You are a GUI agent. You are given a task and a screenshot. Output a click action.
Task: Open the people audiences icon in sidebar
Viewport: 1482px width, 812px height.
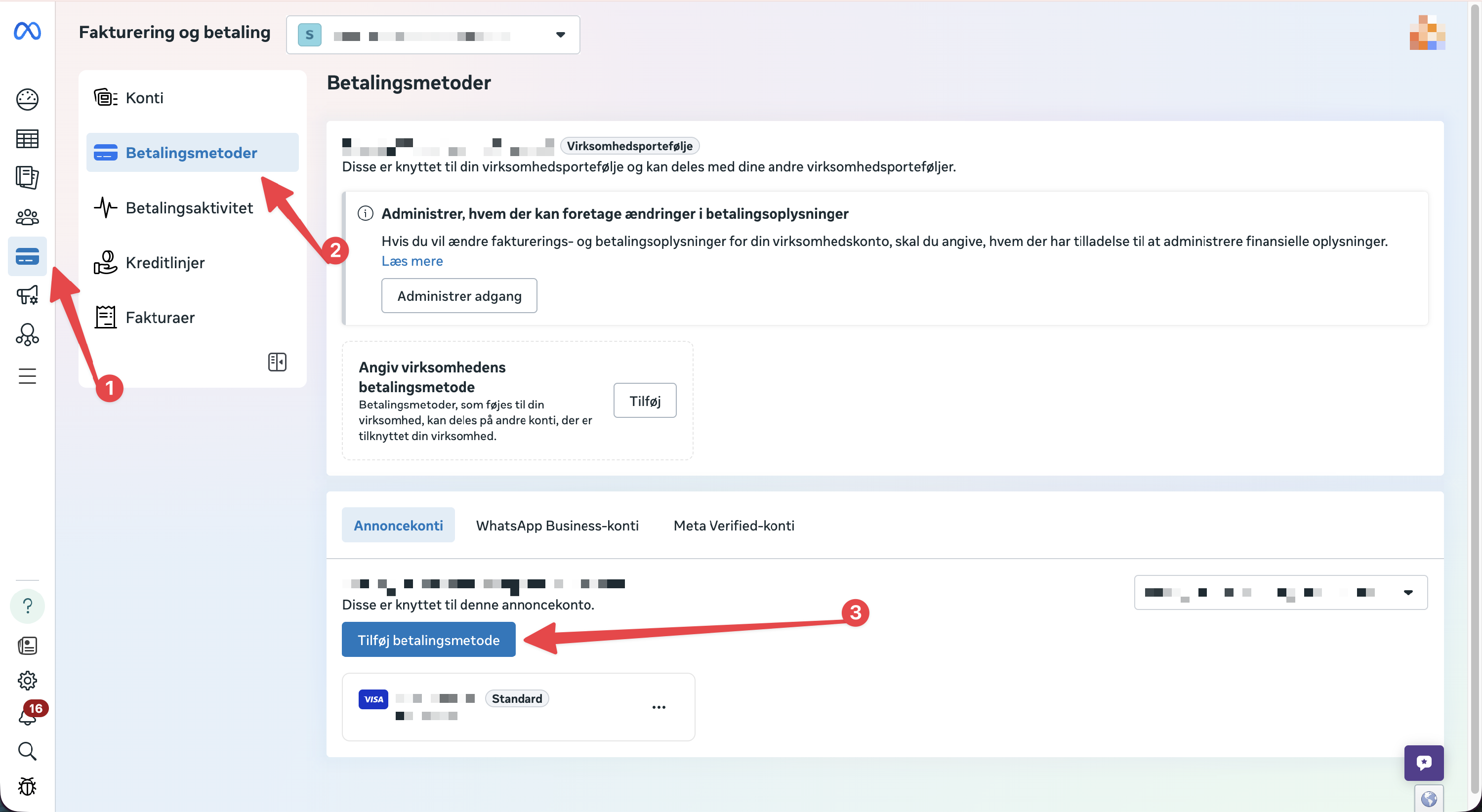pyautogui.click(x=27, y=217)
